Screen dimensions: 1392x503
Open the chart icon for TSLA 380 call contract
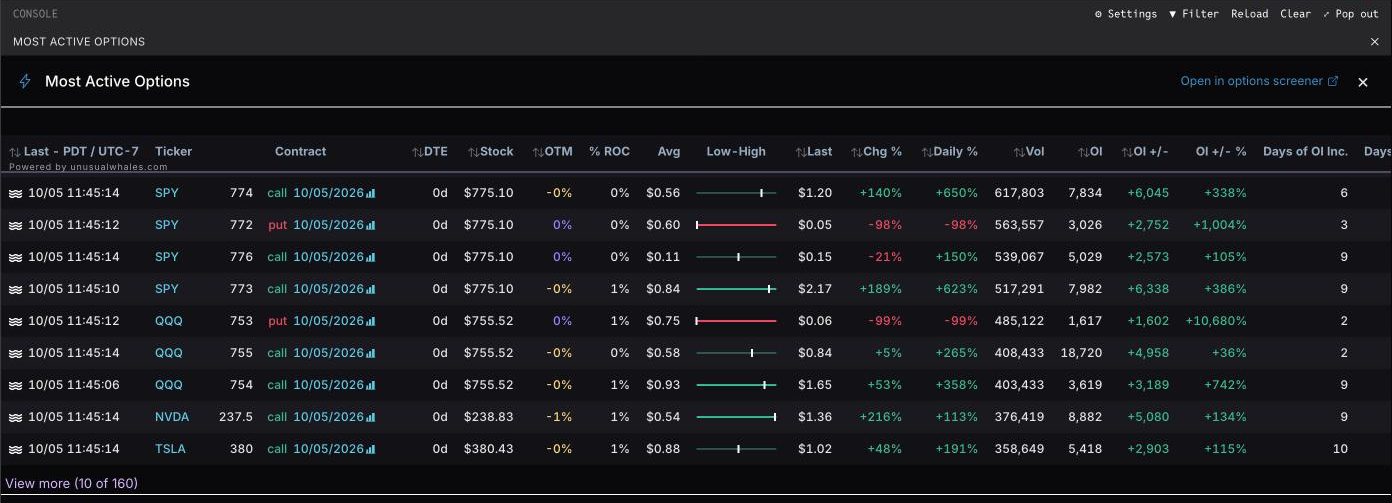pyautogui.click(x=371, y=449)
